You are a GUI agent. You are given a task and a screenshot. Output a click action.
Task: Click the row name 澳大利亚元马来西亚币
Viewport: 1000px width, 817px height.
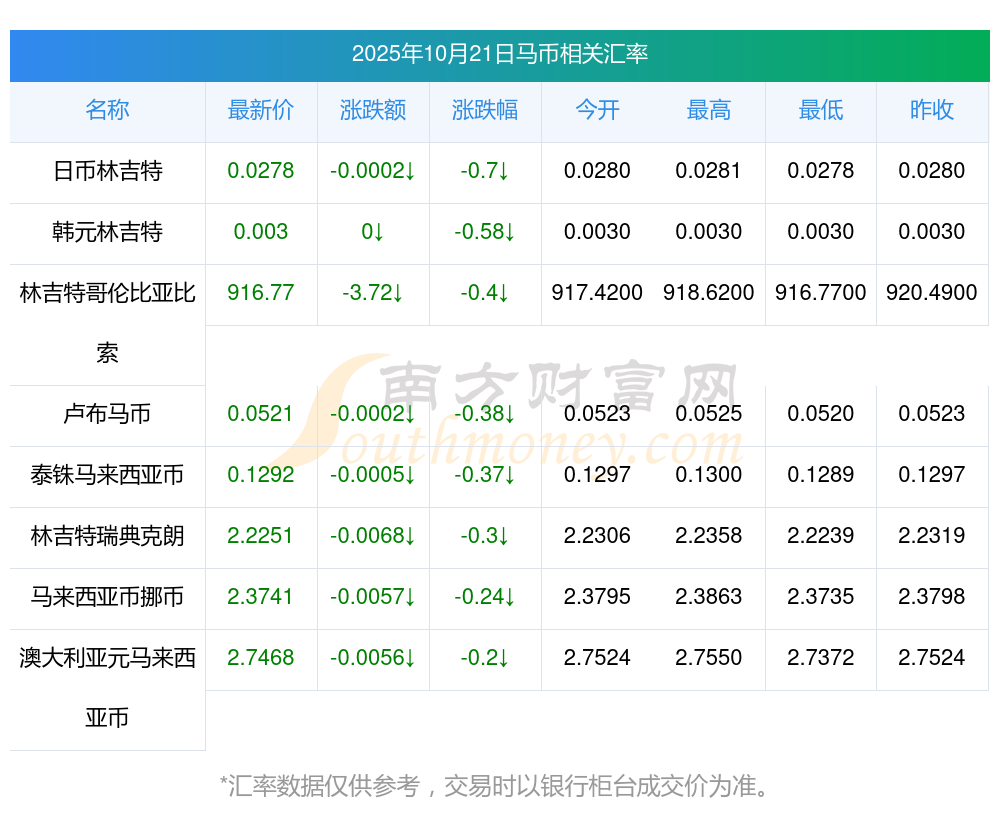point(107,688)
